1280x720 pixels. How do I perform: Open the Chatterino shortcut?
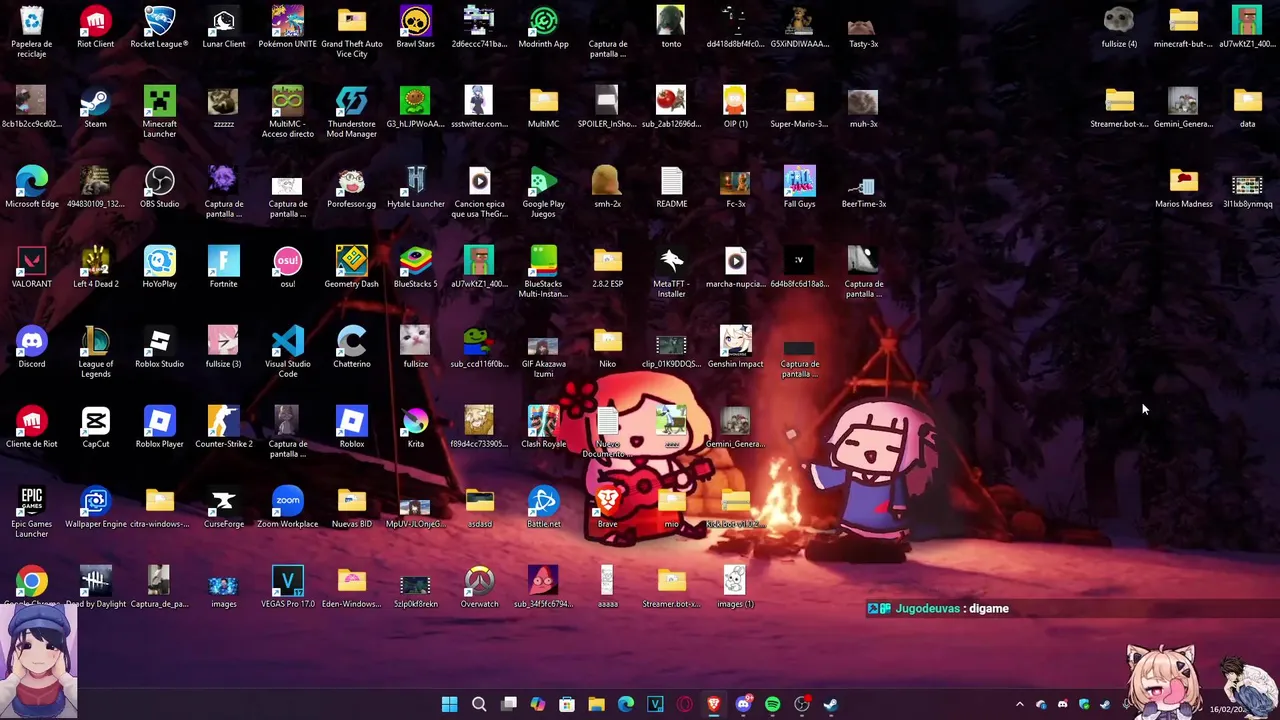coord(352,347)
